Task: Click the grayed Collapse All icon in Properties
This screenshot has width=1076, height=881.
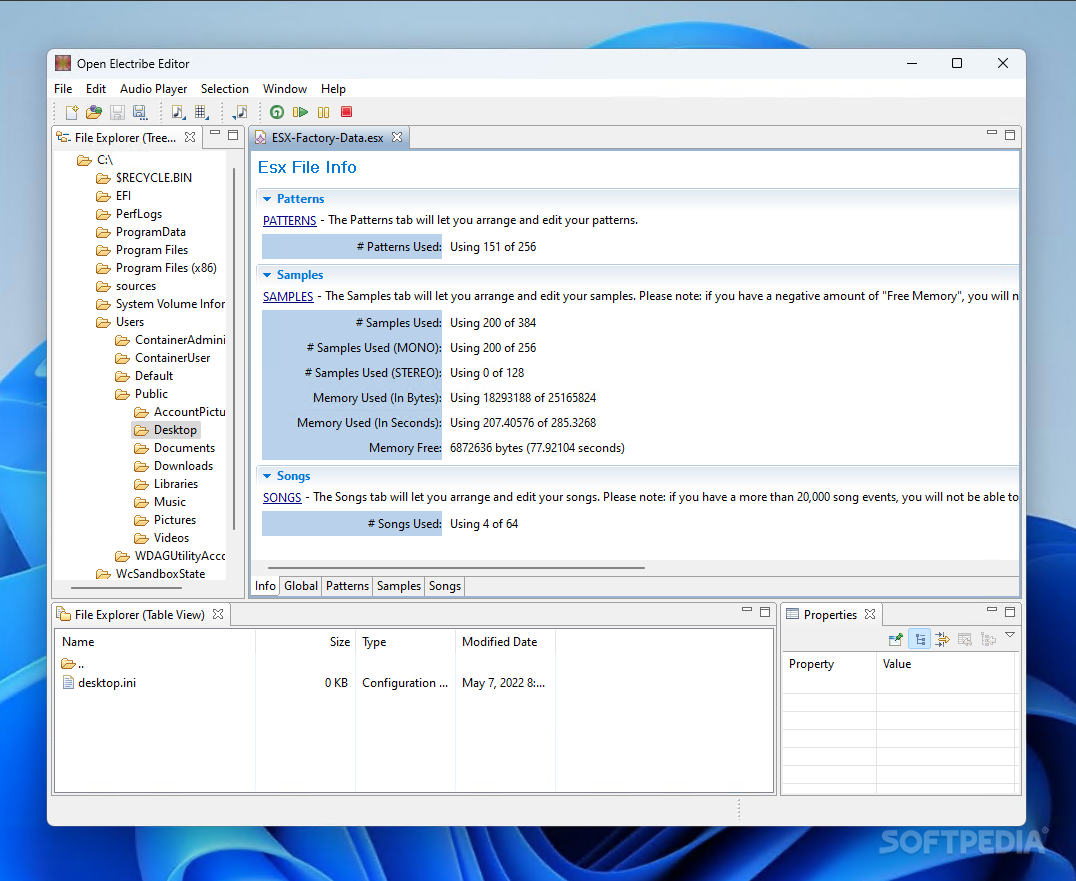Action: [988, 639]
